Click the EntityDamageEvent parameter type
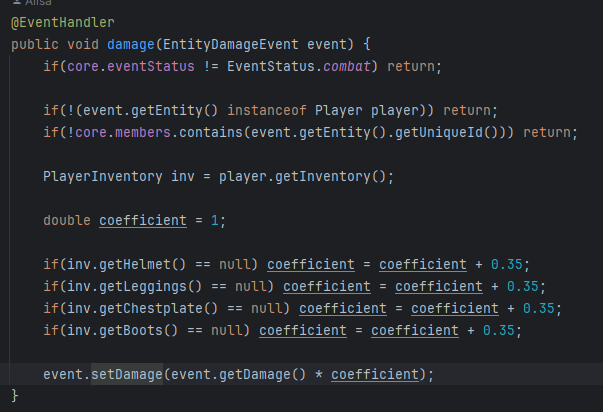The width and height of the screenshot is (603, 412). point(231,45)
